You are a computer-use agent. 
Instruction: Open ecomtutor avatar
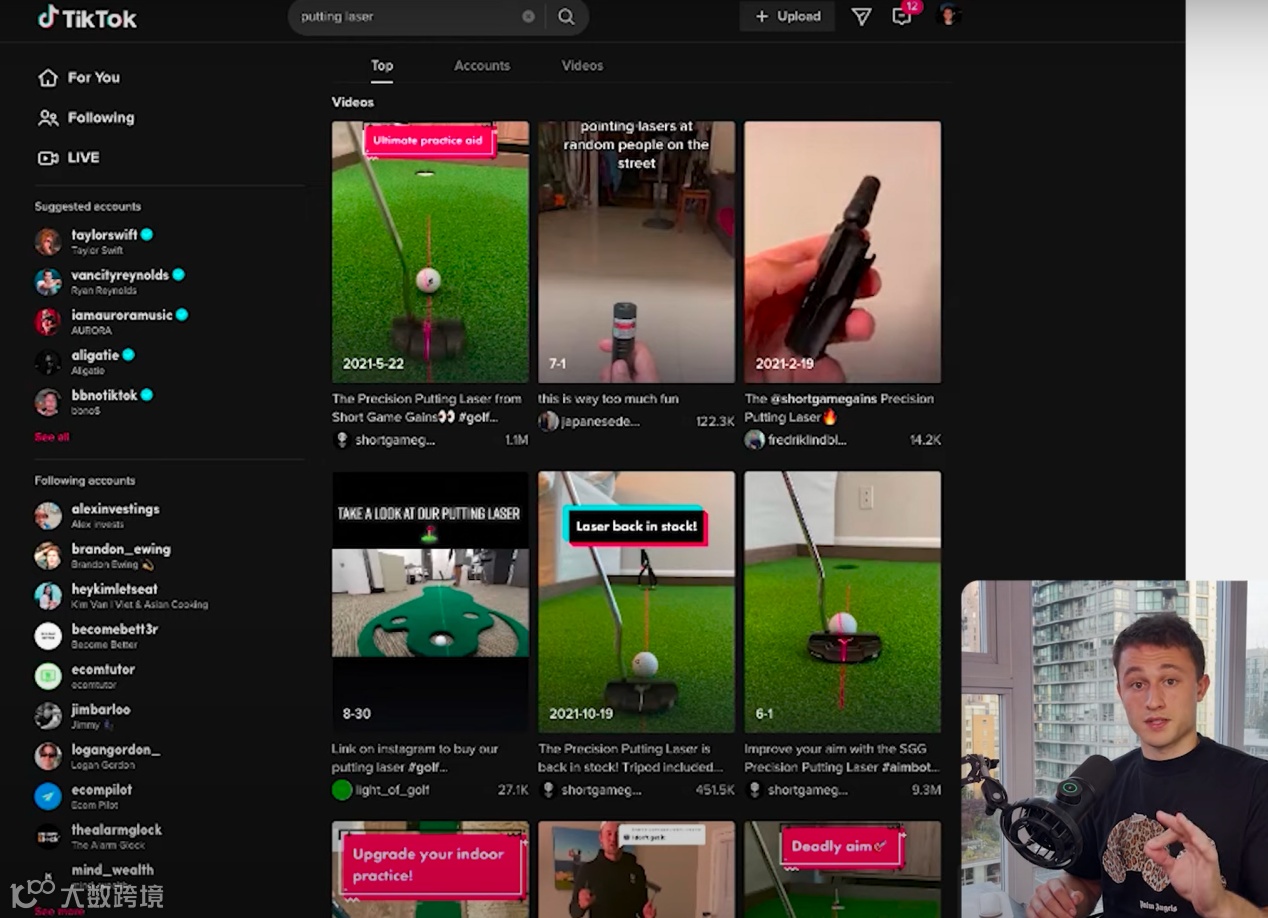tap(48, 676)
